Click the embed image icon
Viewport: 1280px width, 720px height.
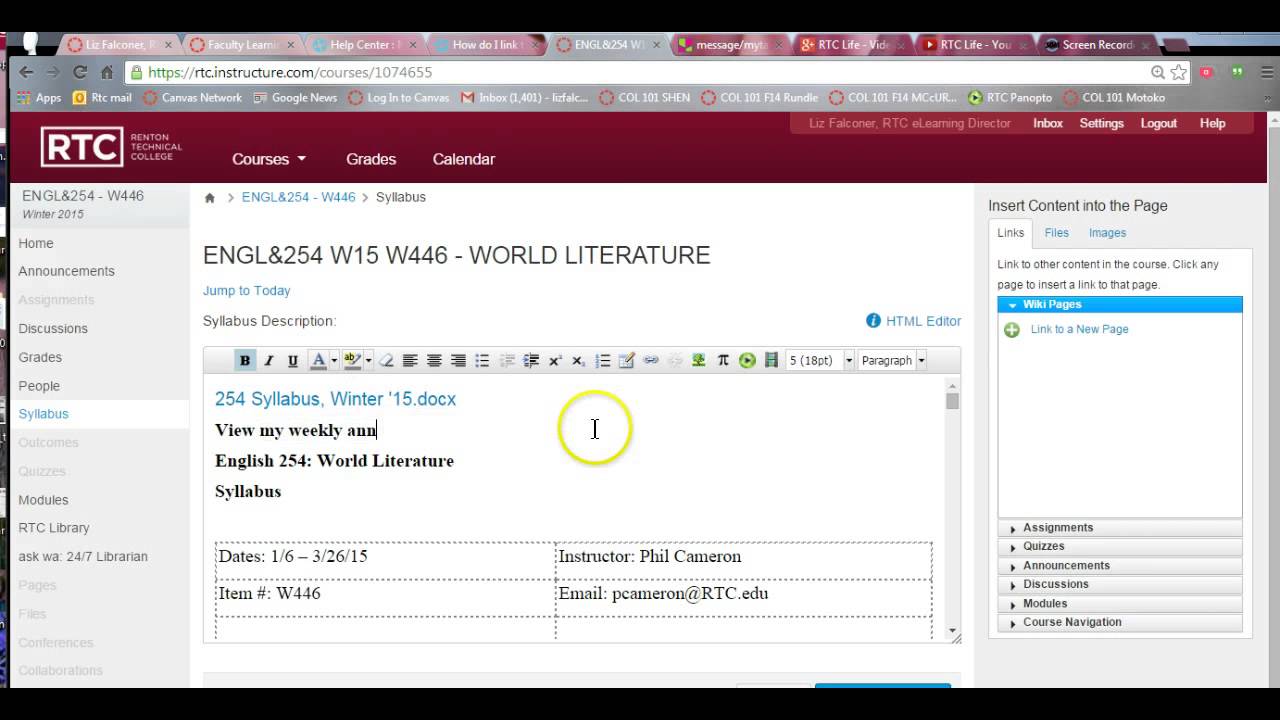click(x=699, y=361)
